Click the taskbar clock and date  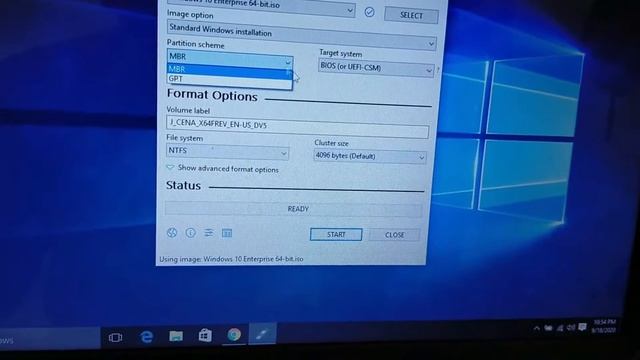604,326
